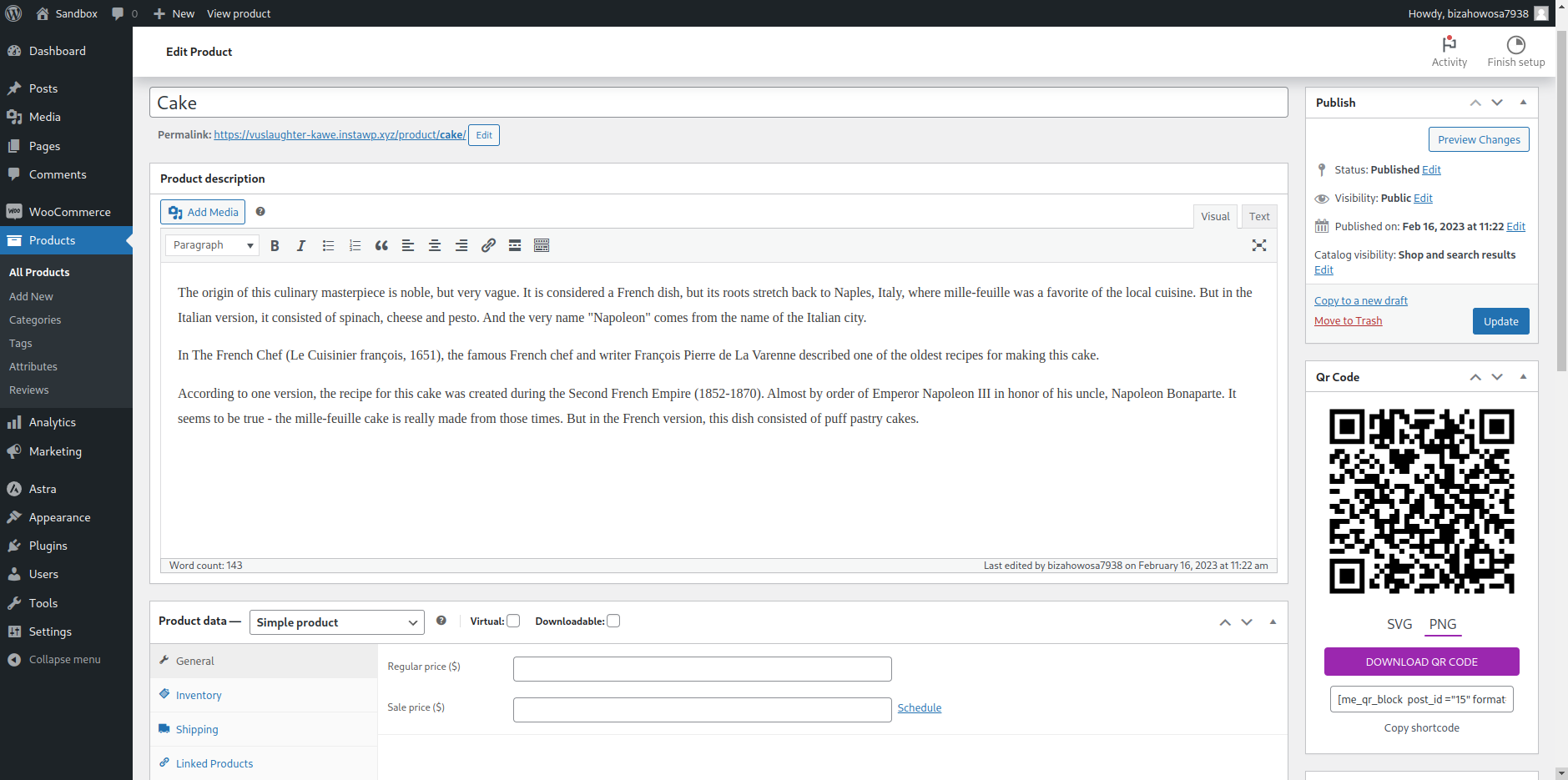This screenshot has height=780, width=1568.
Task: Open the Activity panel icon
Action: (1450, 52)
